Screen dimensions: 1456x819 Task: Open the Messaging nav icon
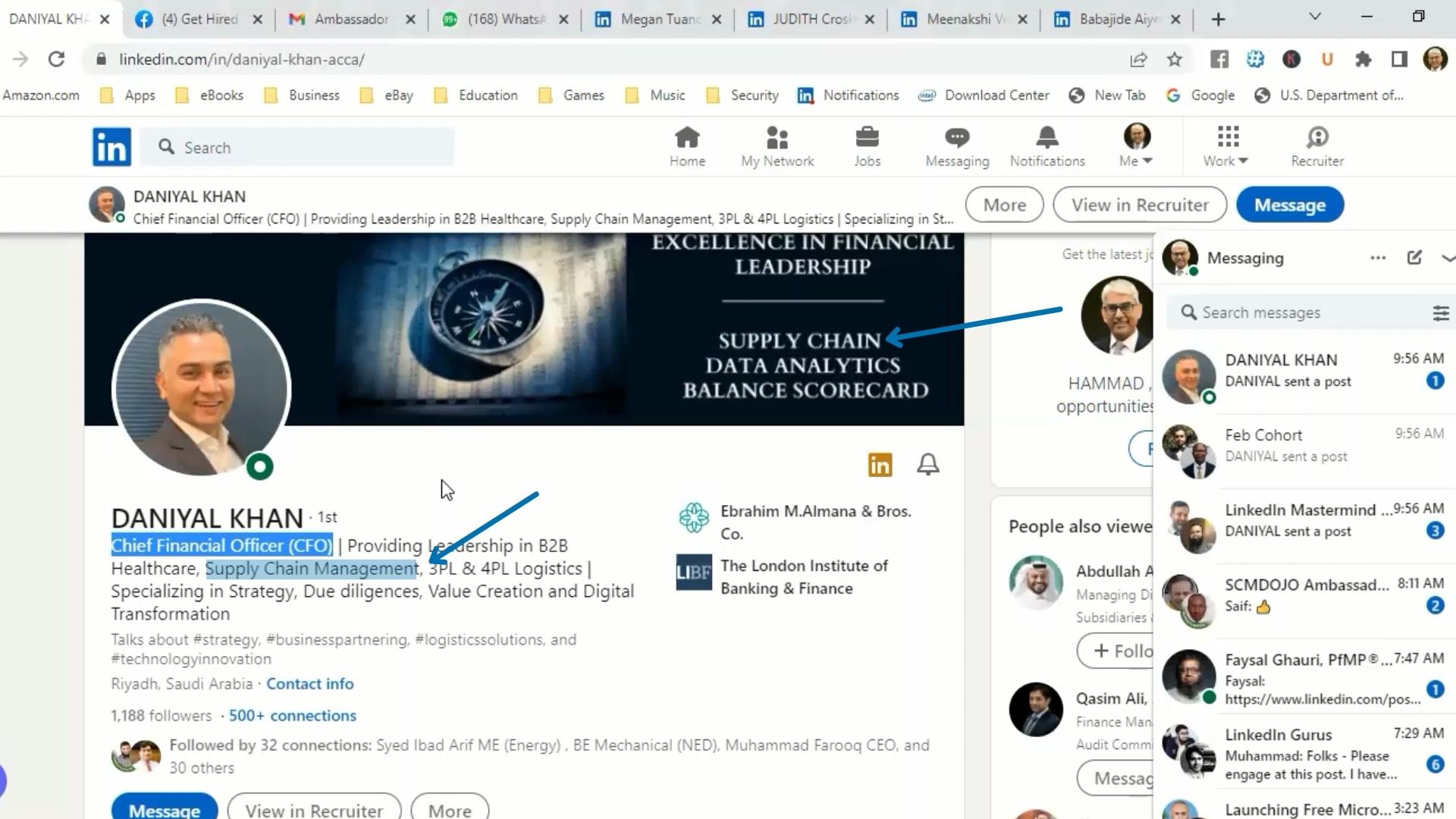[957, 147]
